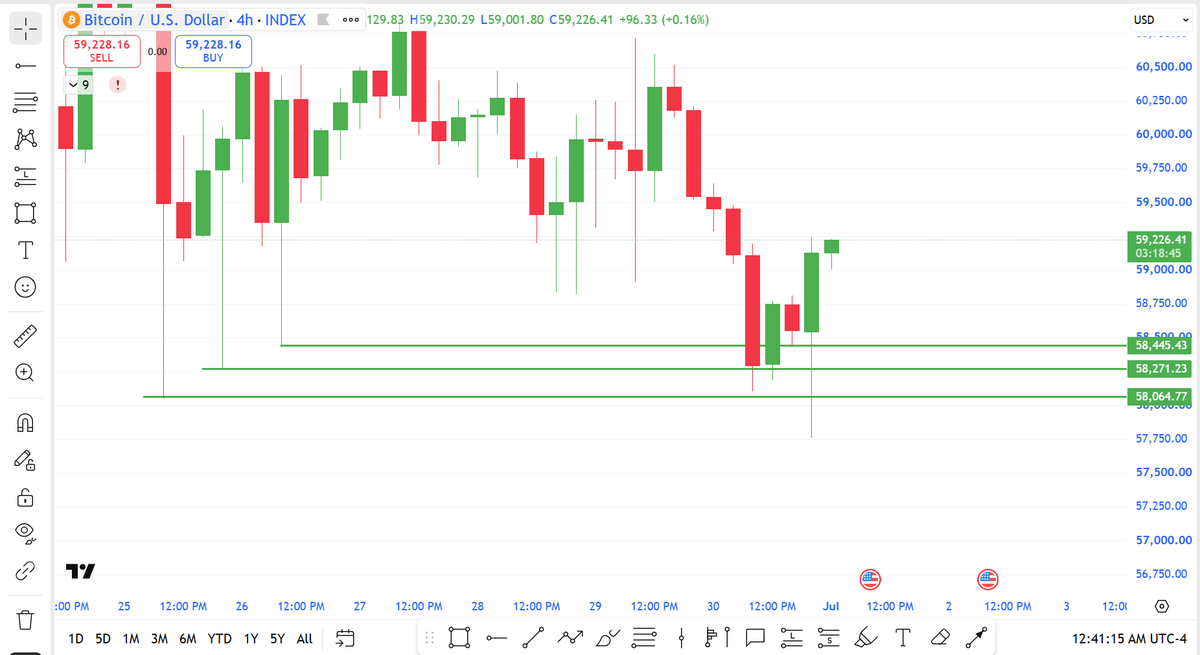Open chart settings gear at time axis corner
The height and width of the screenshot is (655, 1200).
click(x=1161, y=607)
